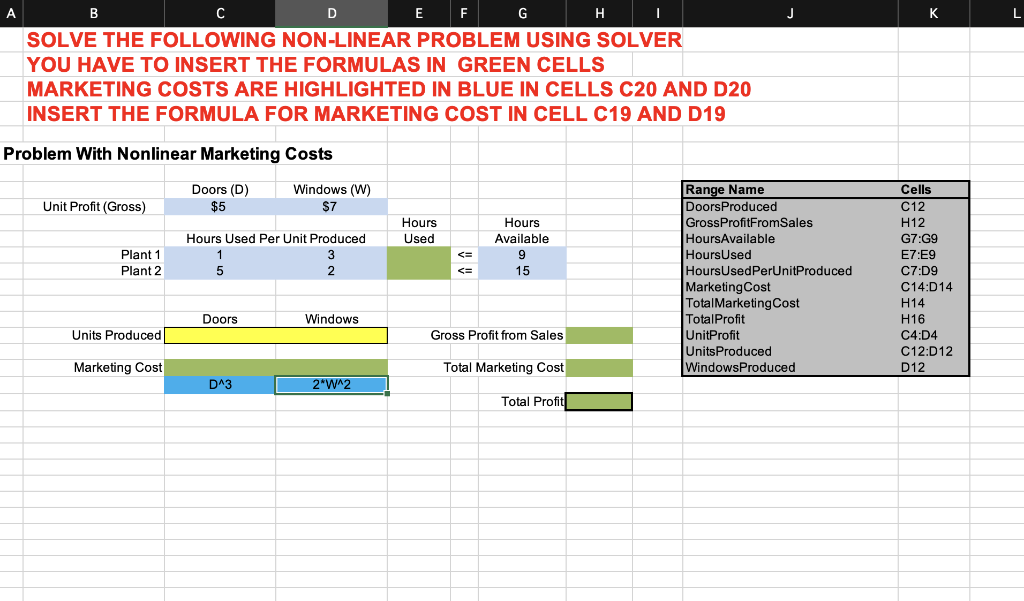Click the blue 2*W^2 marketing cost cell
Image resolution: width=1024 pixels, height=601 pixels.
click(331, 384)
